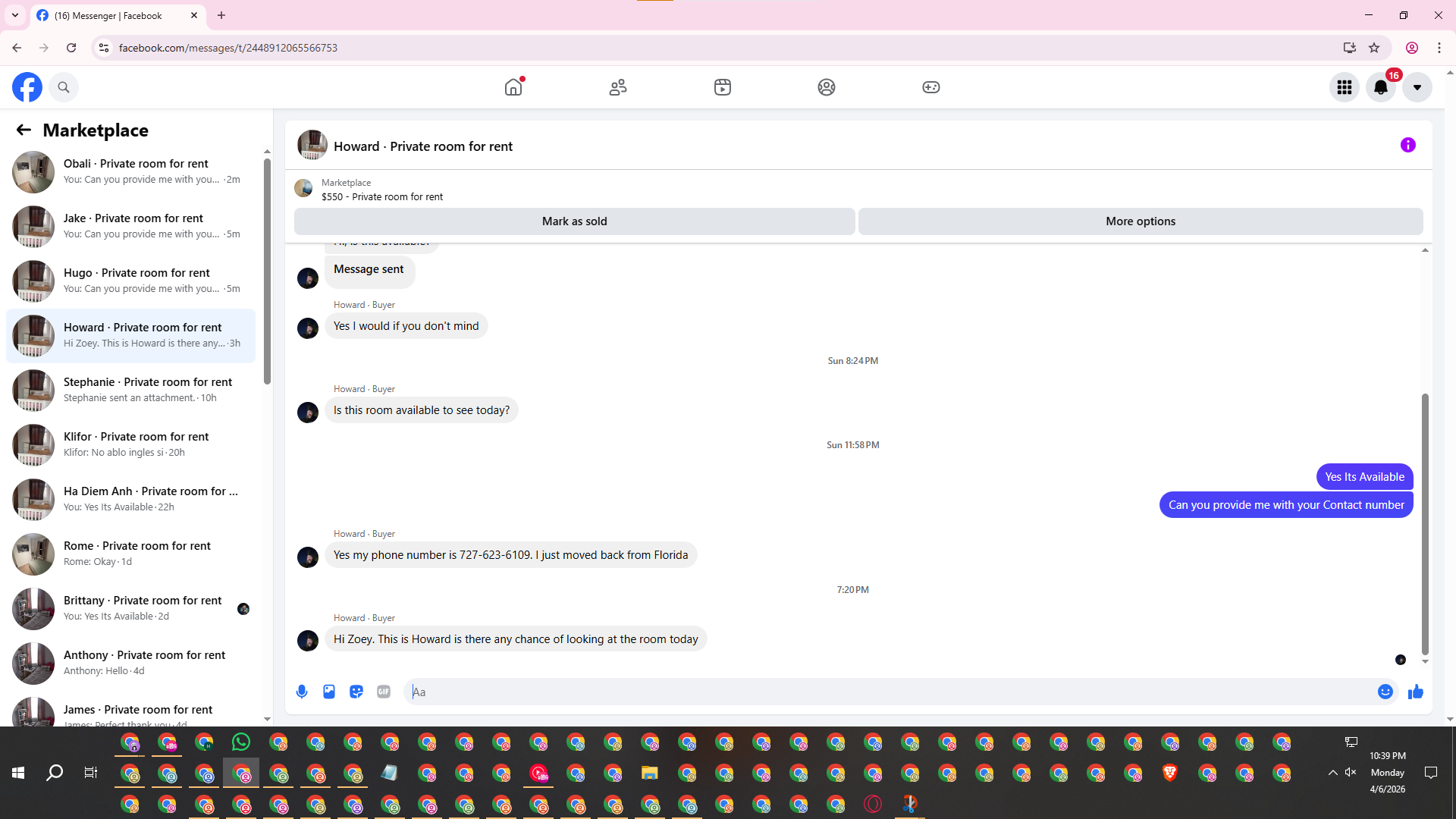Open the Jake Private room for rent chat
This screenshot has width=1456, height=819.
tap(130, 227)
